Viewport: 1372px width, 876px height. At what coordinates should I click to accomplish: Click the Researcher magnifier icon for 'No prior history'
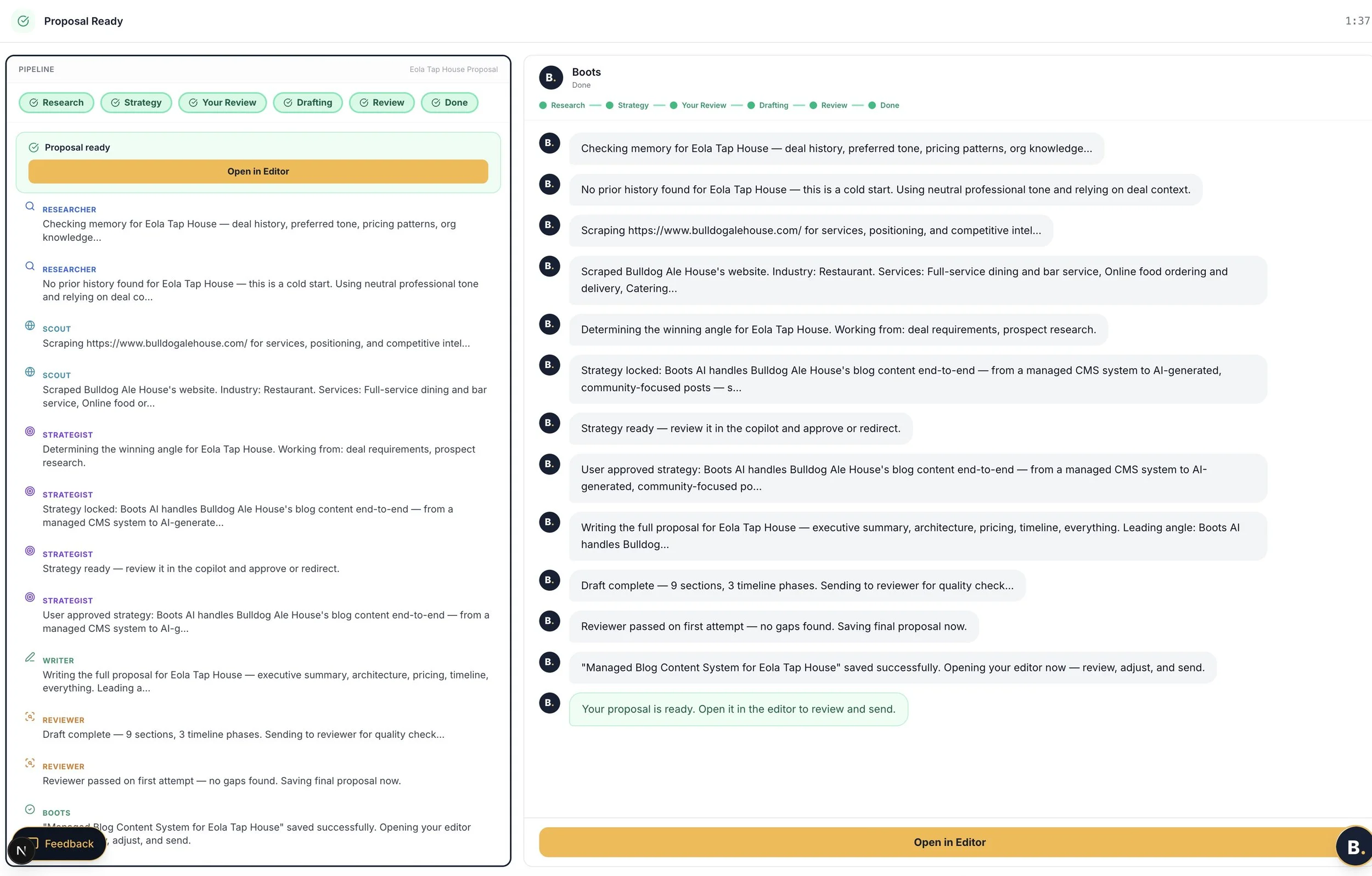(30, 266)
